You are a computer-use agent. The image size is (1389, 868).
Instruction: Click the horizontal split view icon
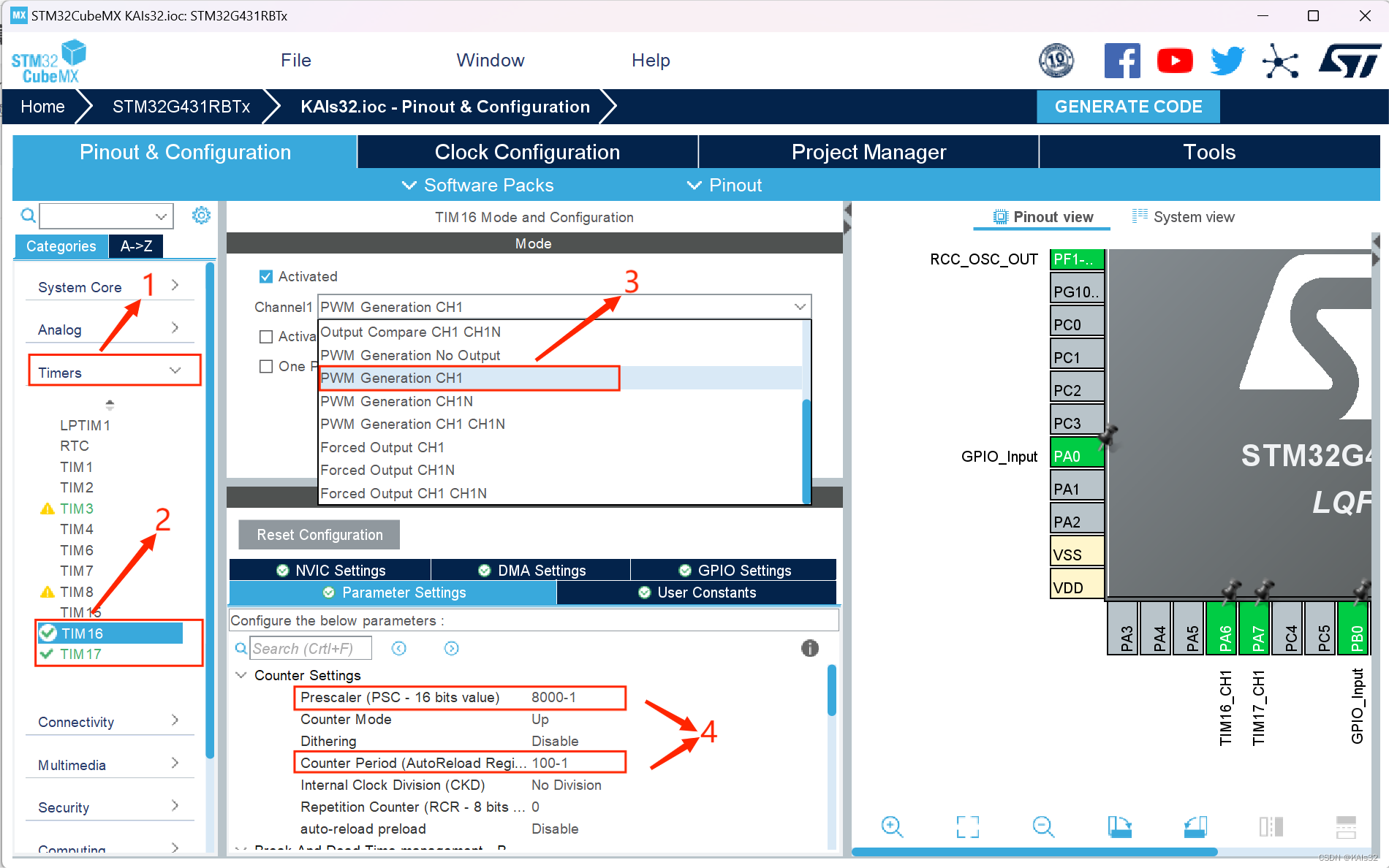1346,826
